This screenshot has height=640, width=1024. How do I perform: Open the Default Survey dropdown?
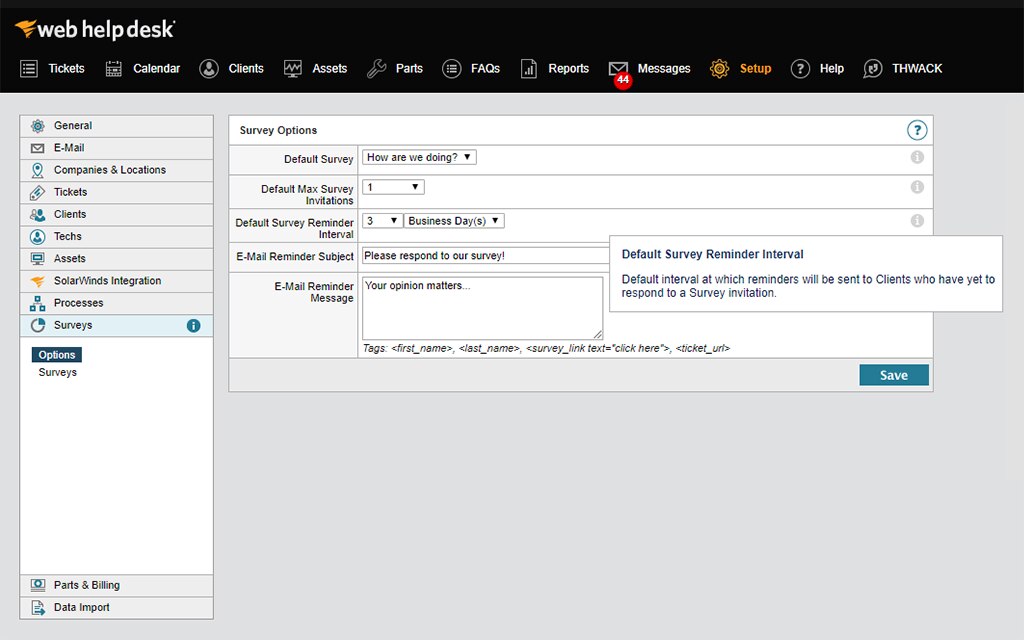419,157
